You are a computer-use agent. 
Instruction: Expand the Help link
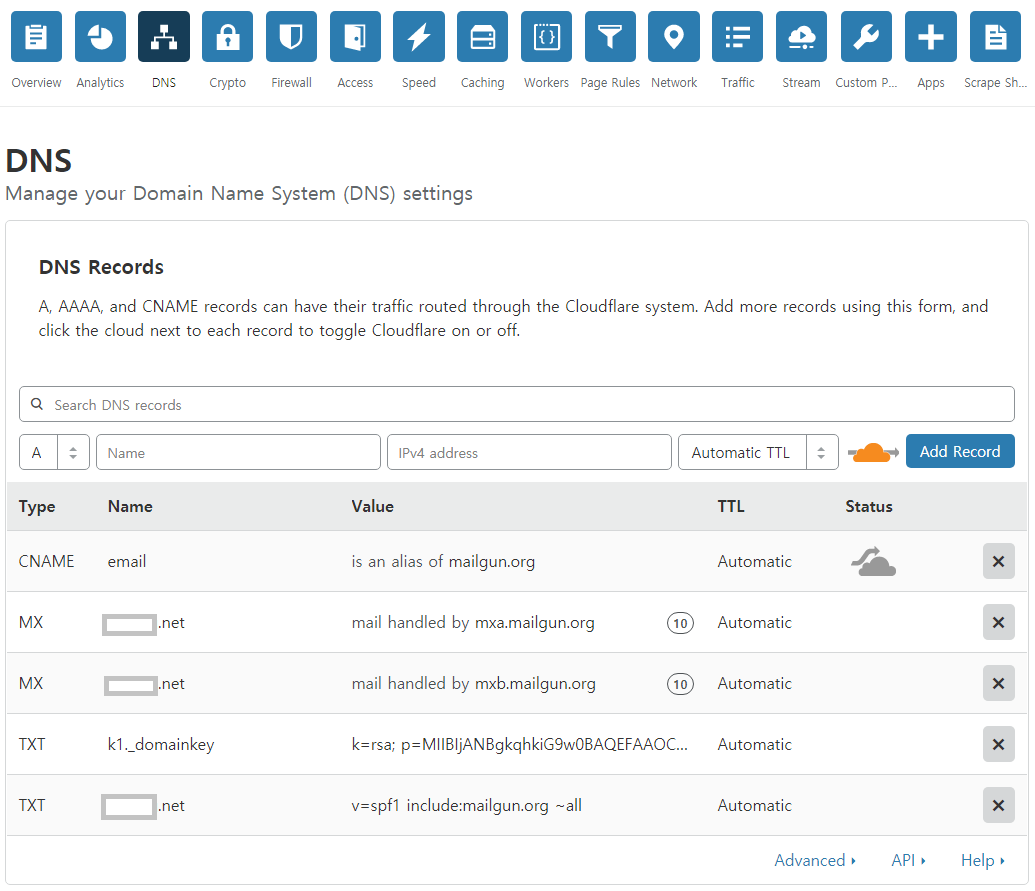click(982, 861)
